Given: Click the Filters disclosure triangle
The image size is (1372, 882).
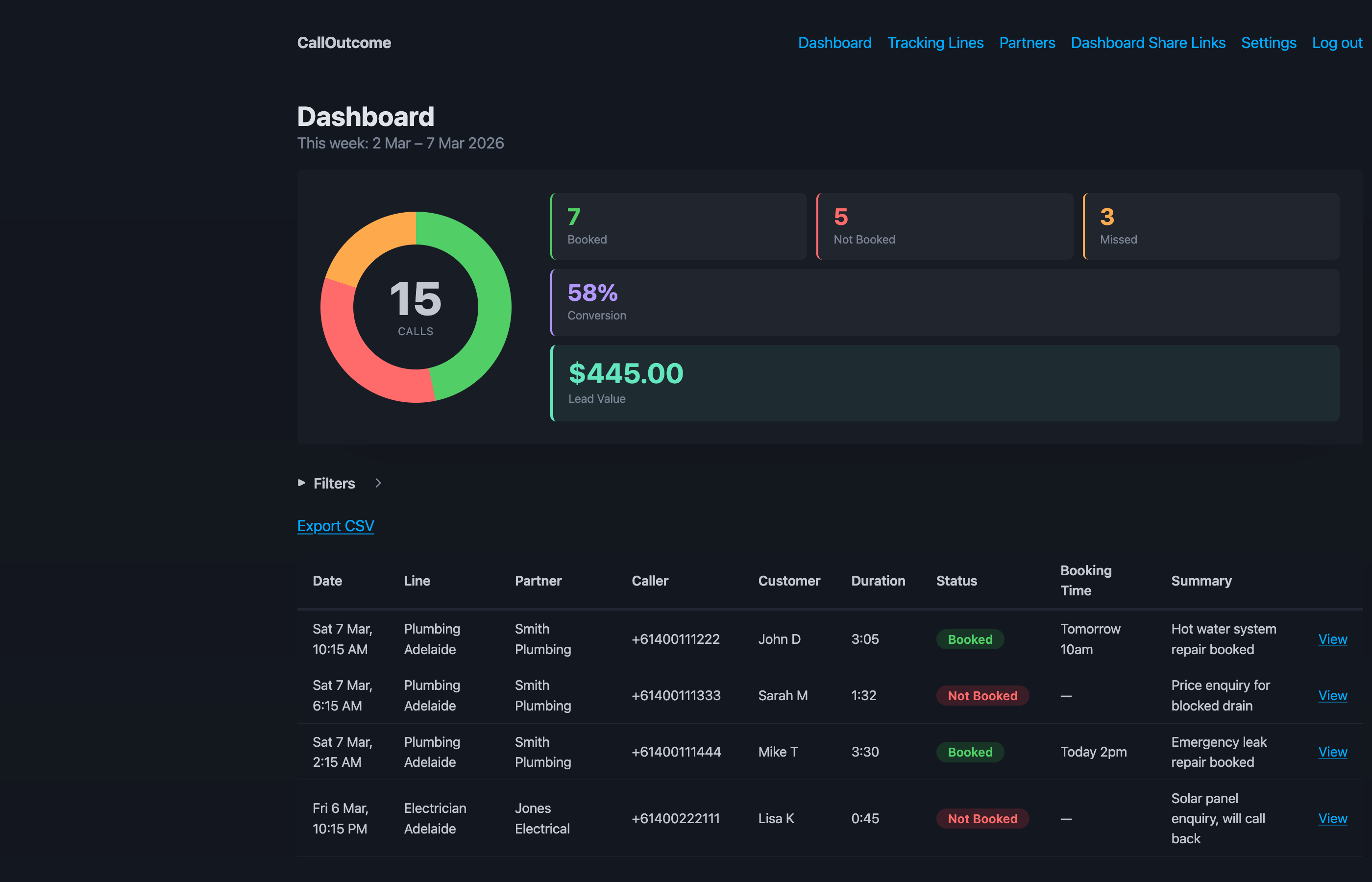Looking at the screenshot, I should 302,483.
